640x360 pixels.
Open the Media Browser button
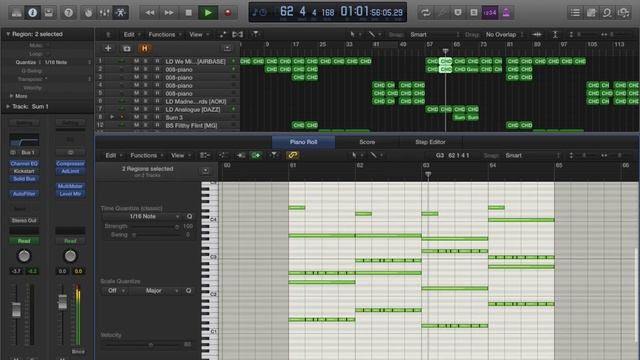point(623,13)
